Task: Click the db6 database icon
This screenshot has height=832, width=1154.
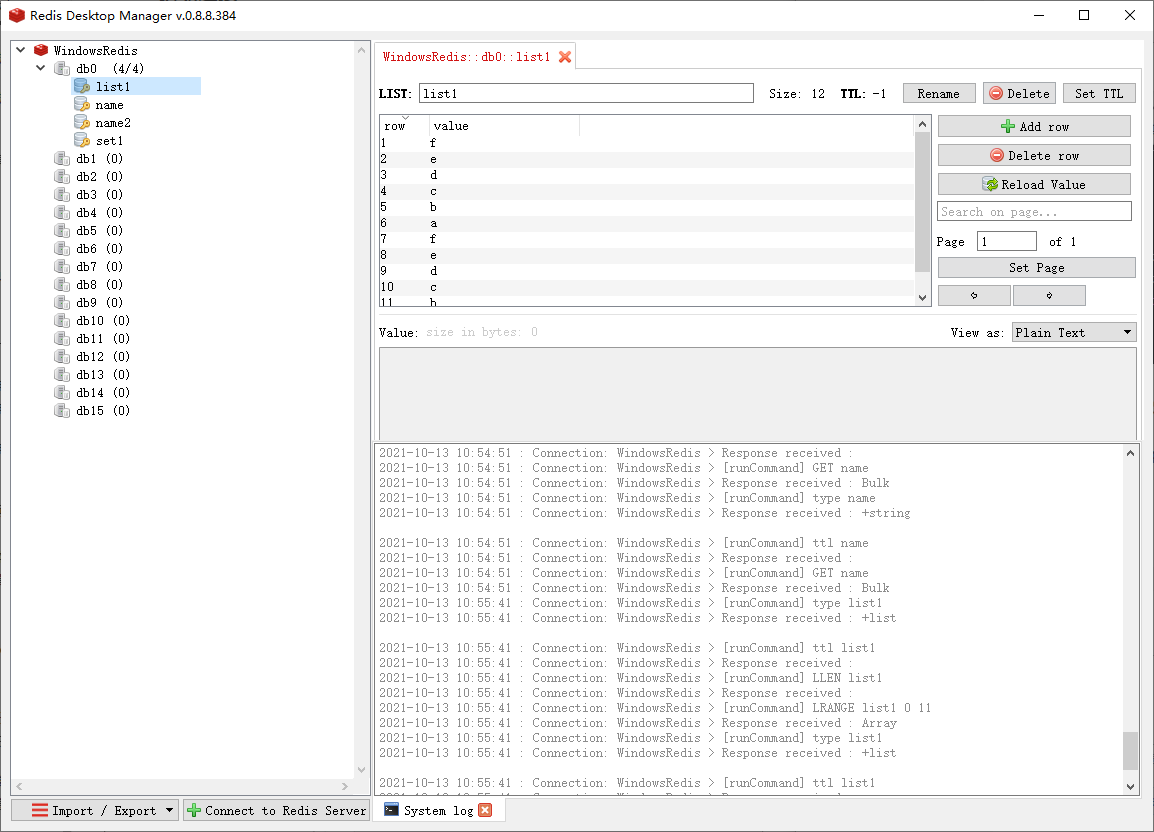Action: point(62,249)
